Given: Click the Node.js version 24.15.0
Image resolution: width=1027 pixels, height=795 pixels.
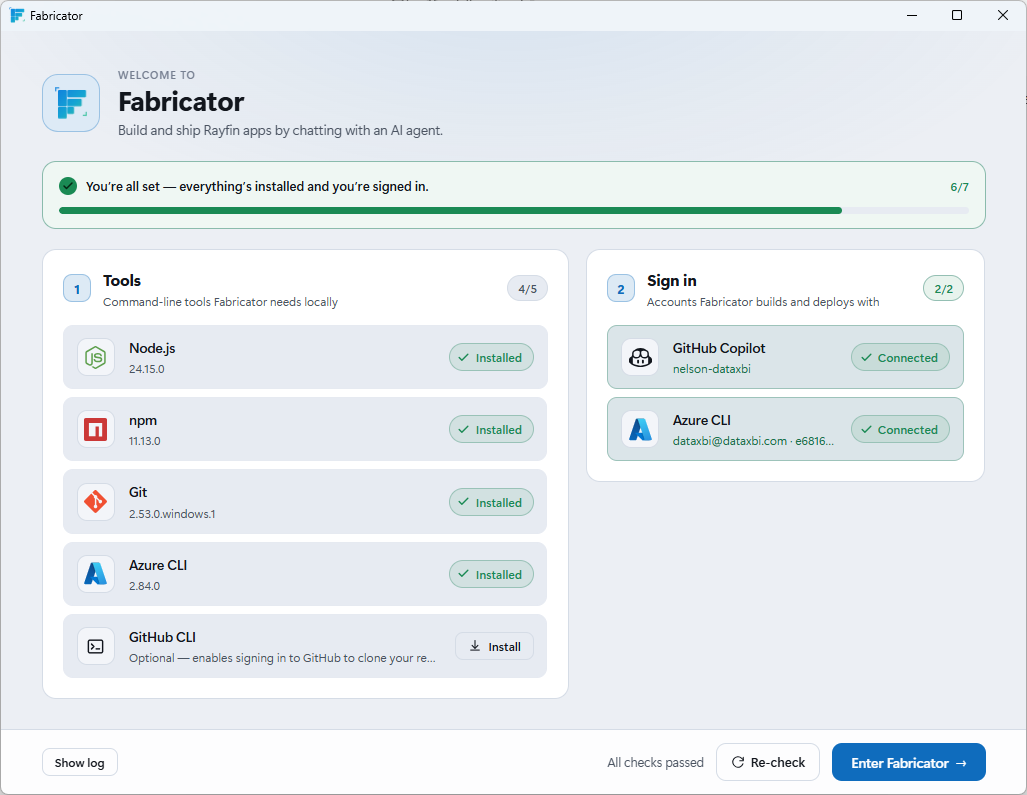Looking at the screenshot, I should point(147,369).
